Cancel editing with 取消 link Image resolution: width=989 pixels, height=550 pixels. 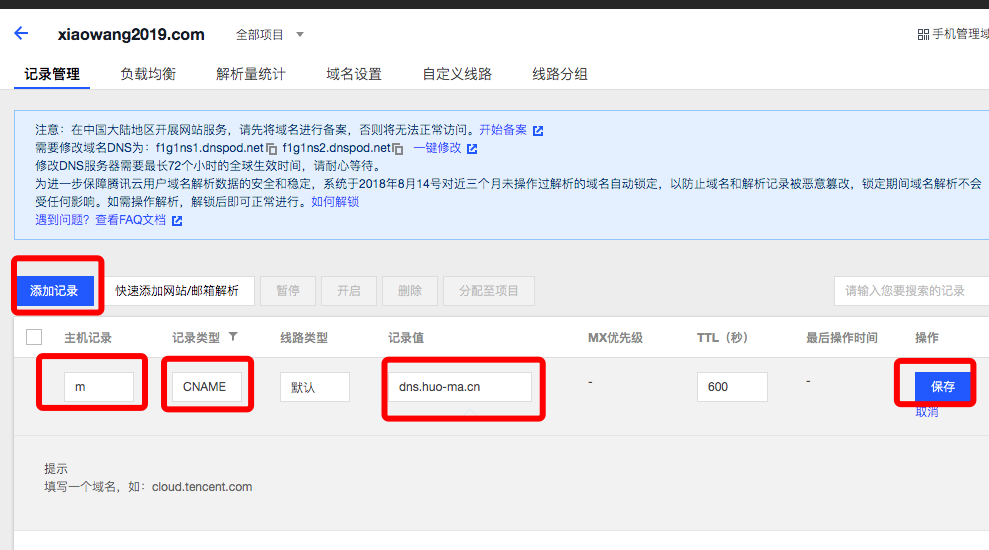point(927,412)
